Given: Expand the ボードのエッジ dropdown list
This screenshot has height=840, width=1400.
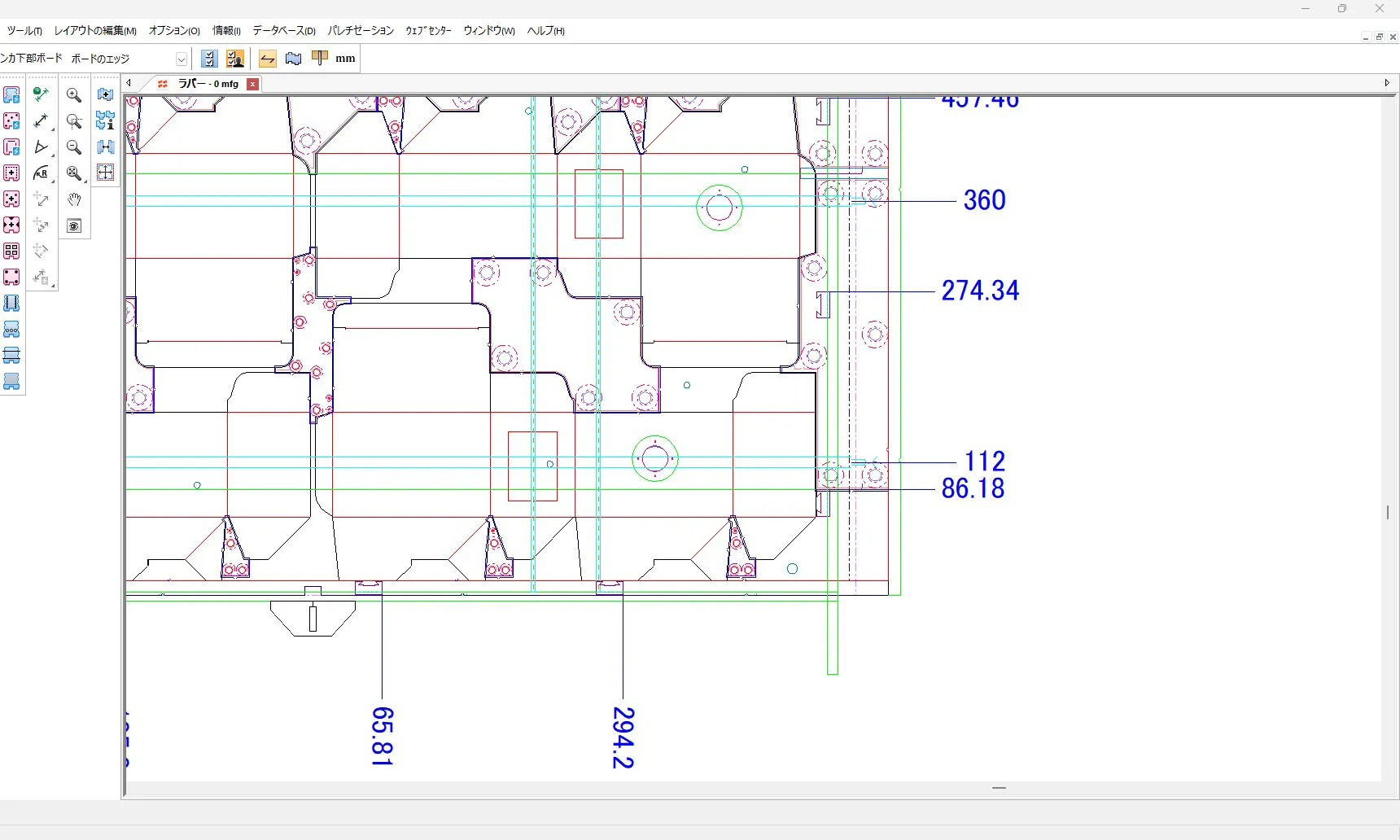Looking at the screenshot, I should tap(182, 59).
